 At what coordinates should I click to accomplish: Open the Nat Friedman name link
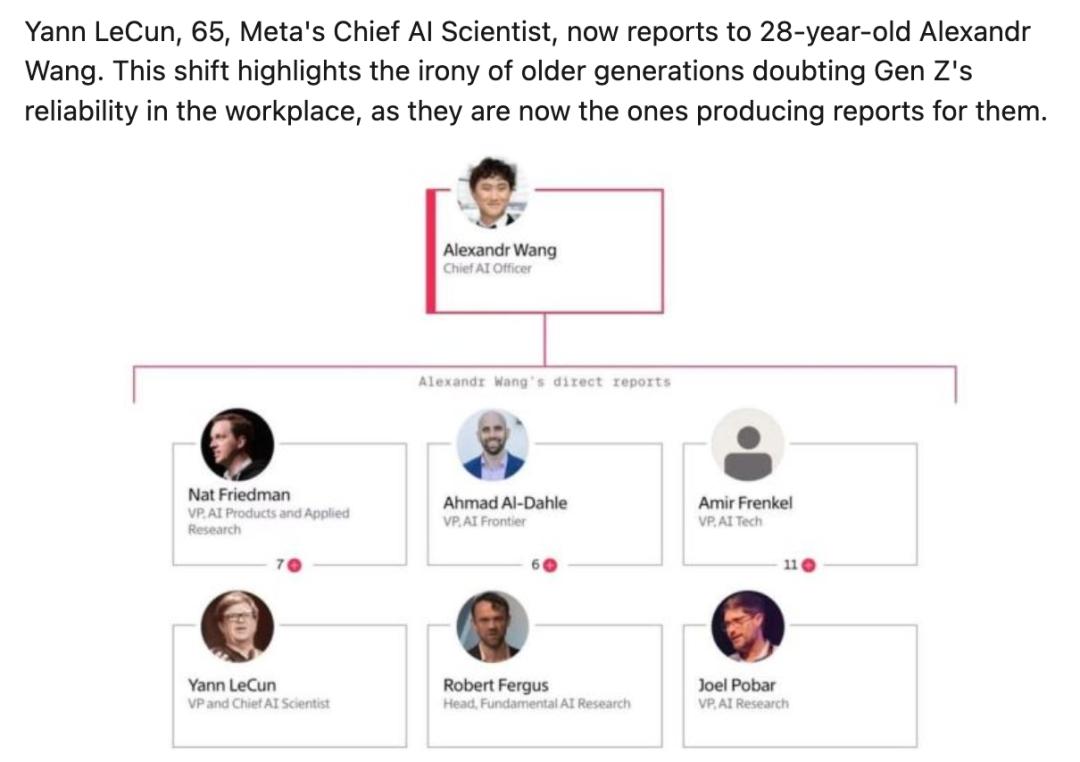[x=239, y=495]
